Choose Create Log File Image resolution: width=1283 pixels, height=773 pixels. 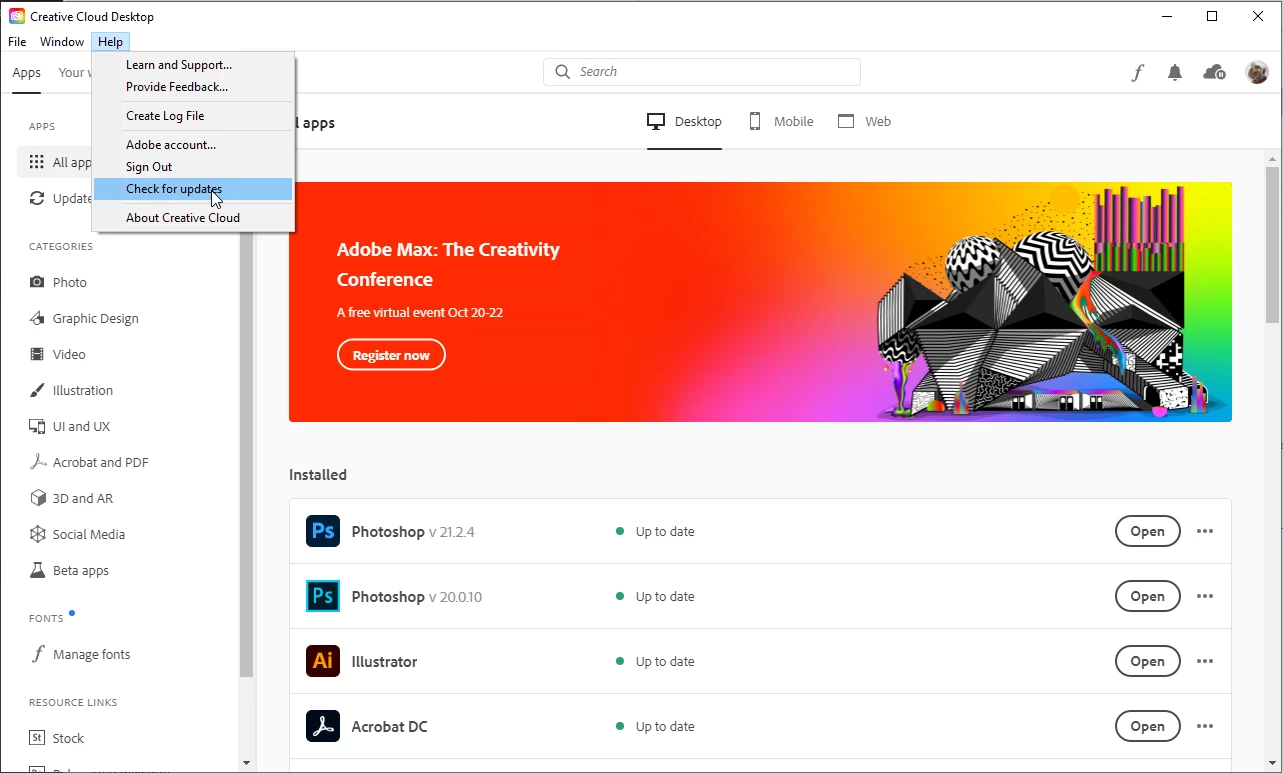[x=193, y=116]
